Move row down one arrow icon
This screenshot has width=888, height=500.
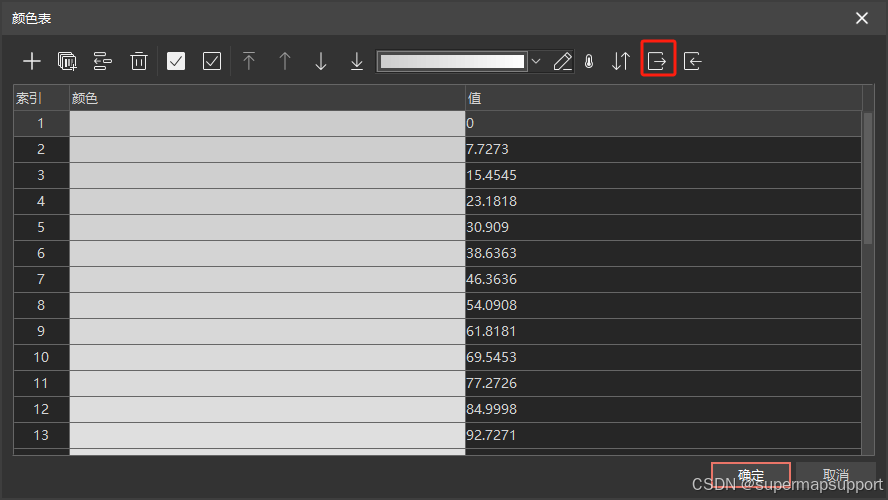[321, 61]
